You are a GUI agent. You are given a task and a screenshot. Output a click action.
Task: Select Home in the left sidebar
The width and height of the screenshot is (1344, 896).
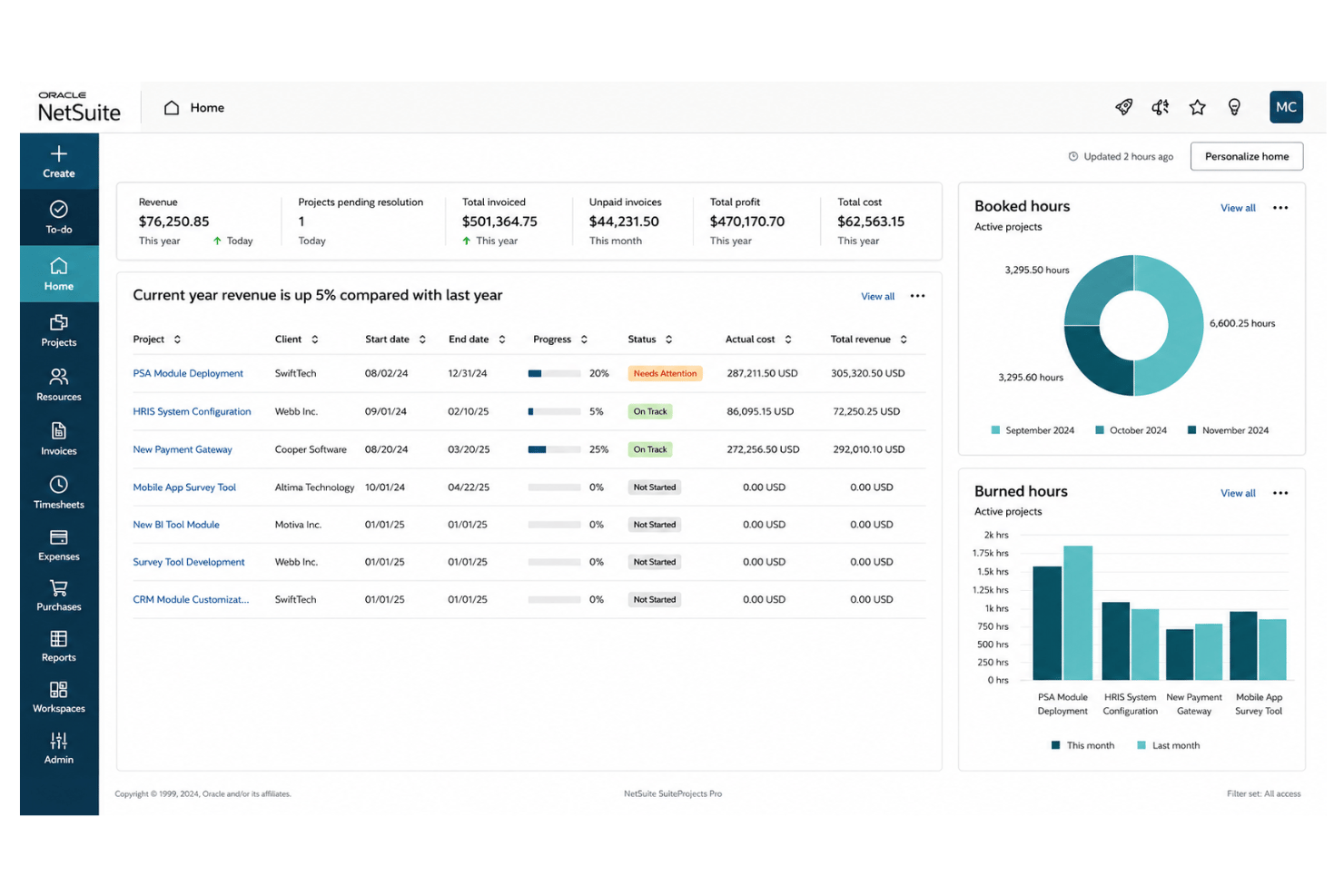coord(59,274)
